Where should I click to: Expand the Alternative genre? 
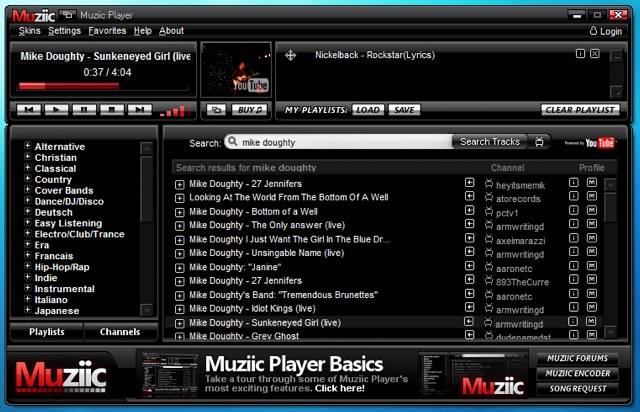(27, 145)
